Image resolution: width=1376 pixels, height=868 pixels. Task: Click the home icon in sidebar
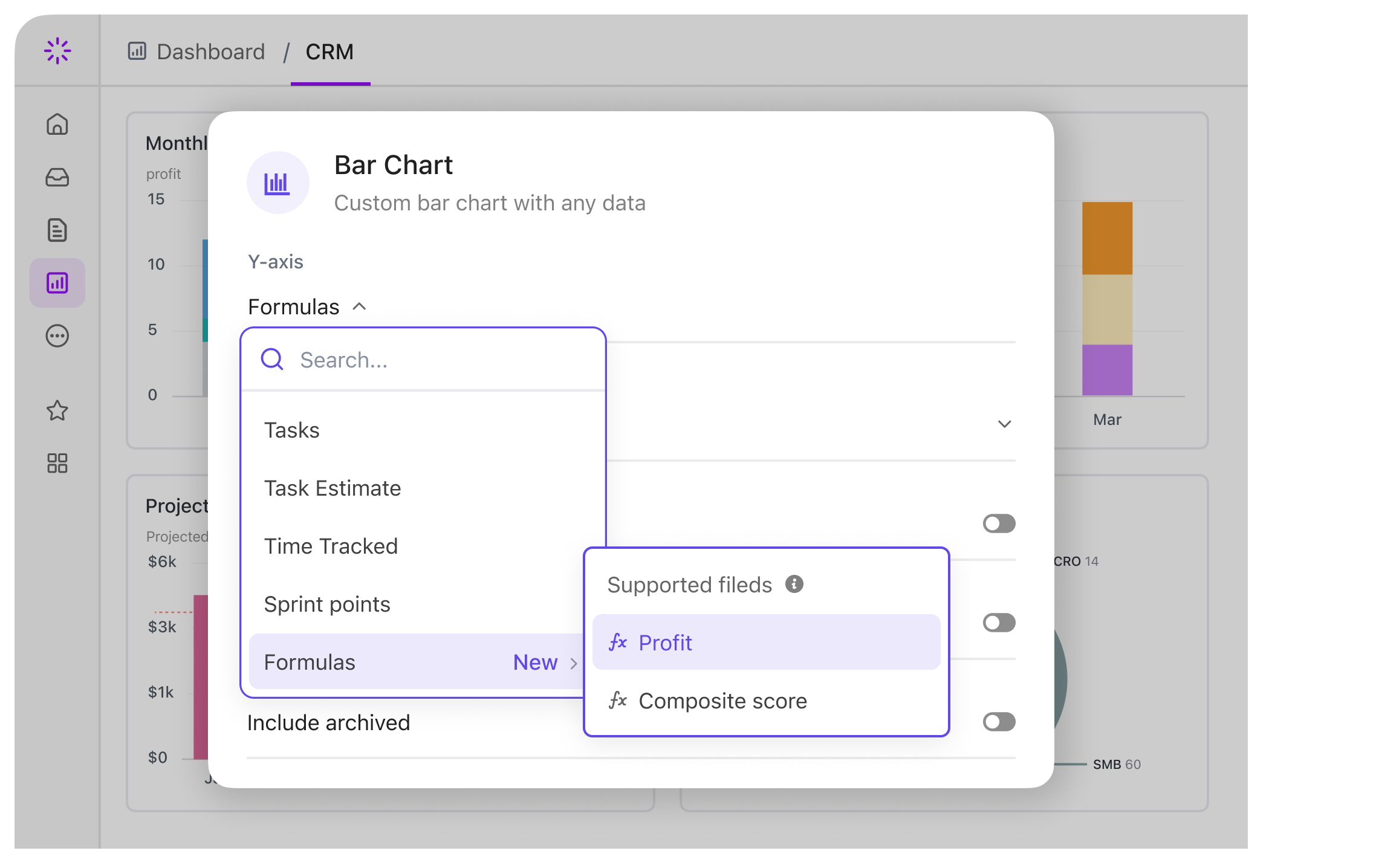57,124
